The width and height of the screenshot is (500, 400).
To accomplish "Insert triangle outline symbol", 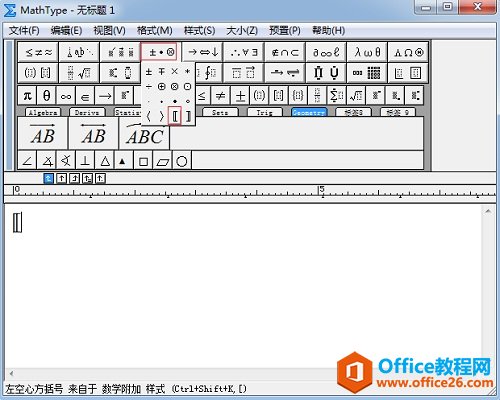I will pos(105,161).
